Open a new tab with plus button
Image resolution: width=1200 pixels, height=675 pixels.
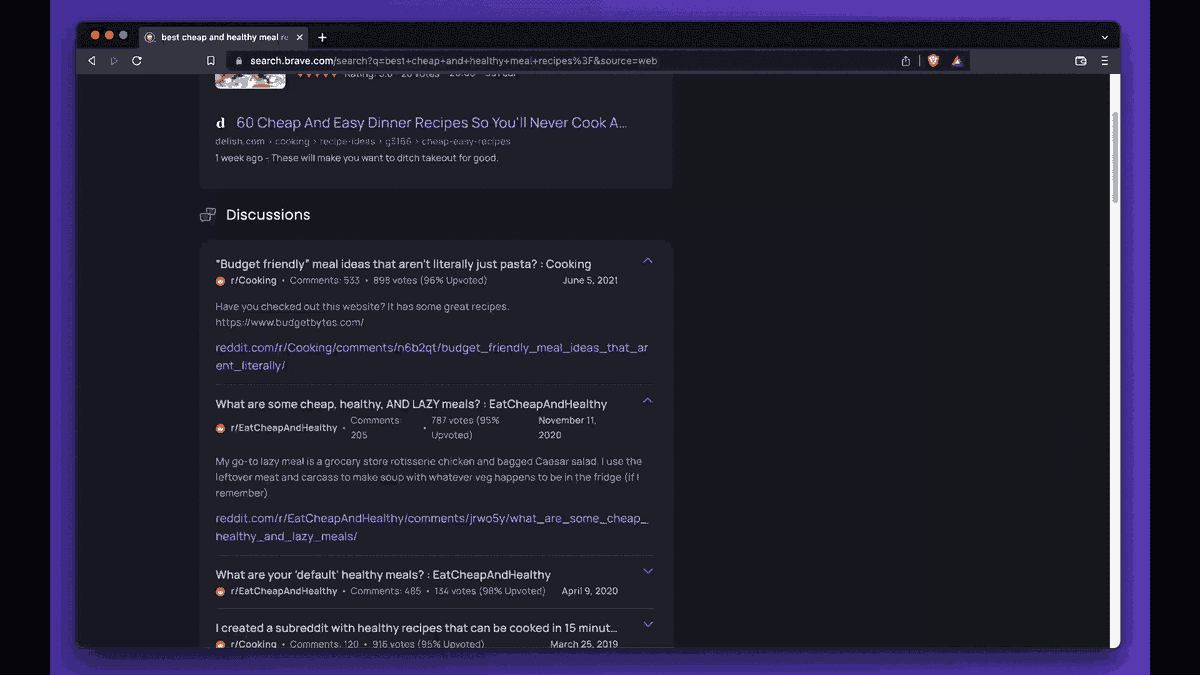(322, 37)
